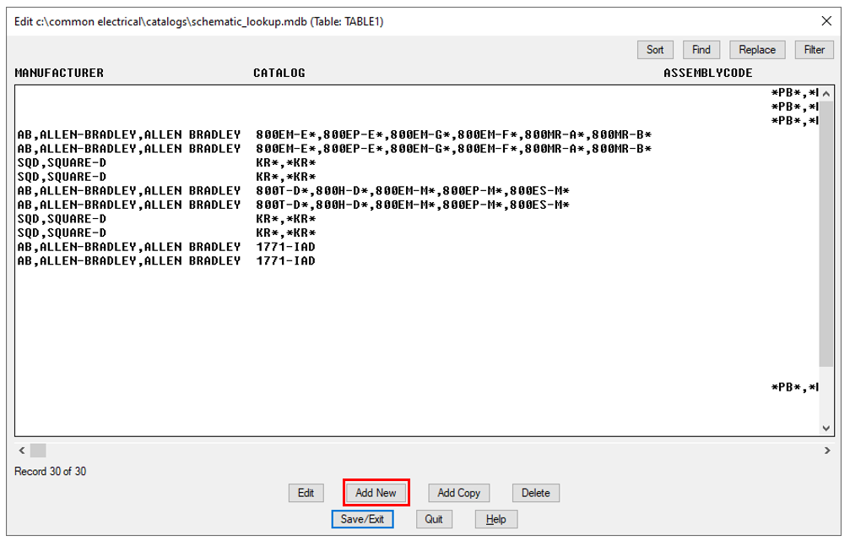This screenshot has height=546, width=850.
Task: Click the Quit button
Action: pyautogui.click(x=434, y=519)
